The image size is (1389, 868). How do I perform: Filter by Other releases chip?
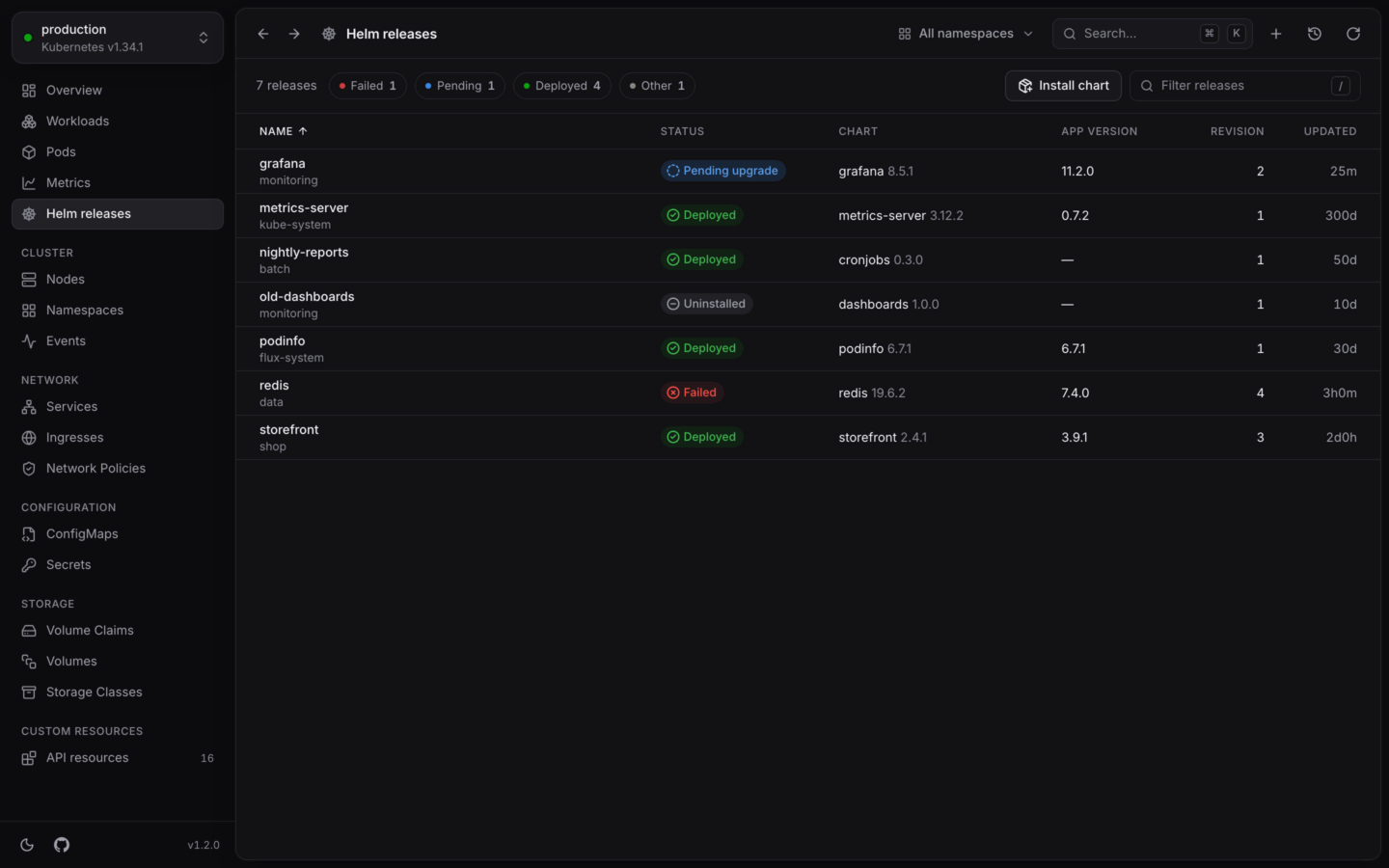[x=657, y=86]
